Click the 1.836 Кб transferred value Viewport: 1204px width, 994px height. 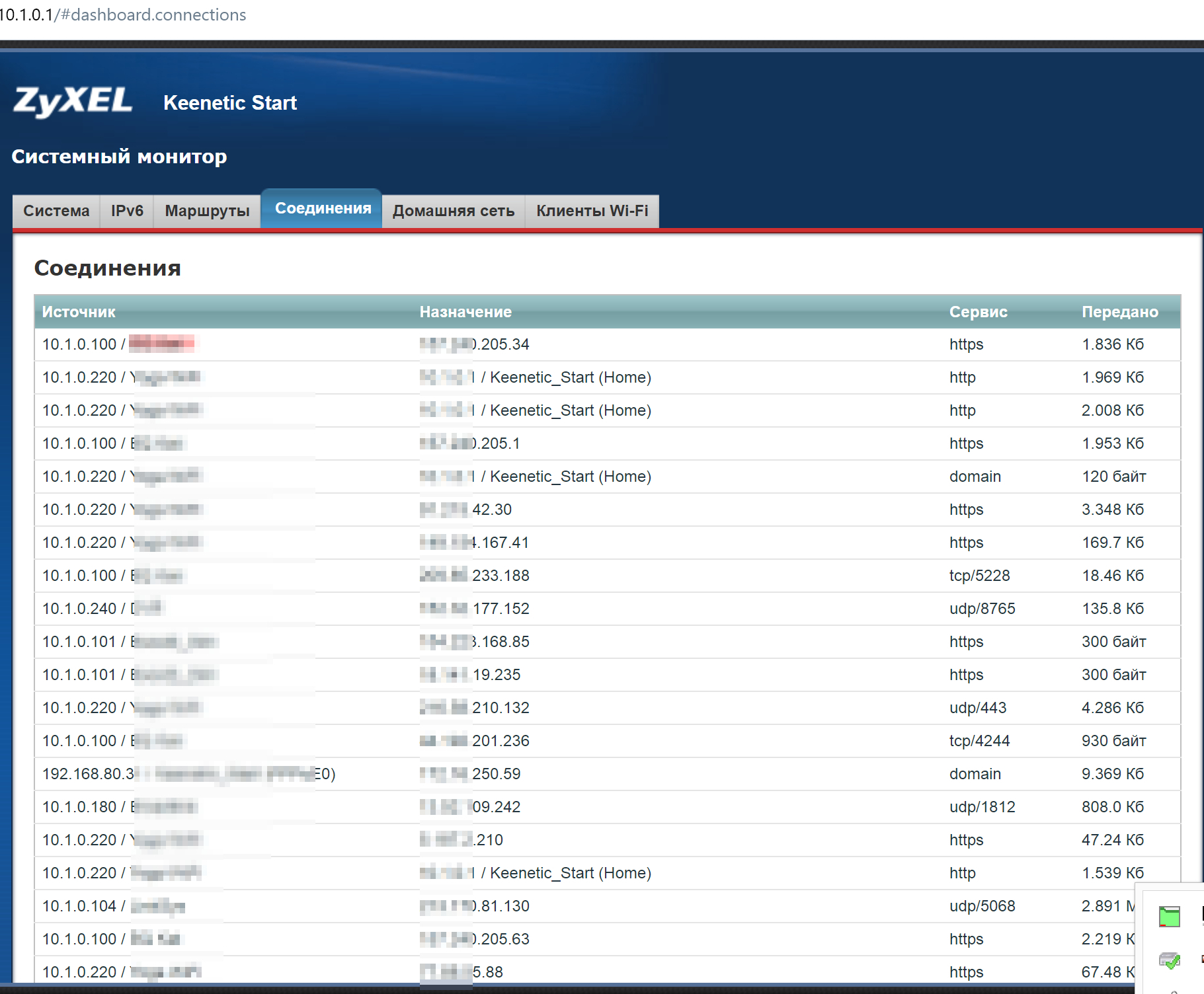tap(1113, 344)
